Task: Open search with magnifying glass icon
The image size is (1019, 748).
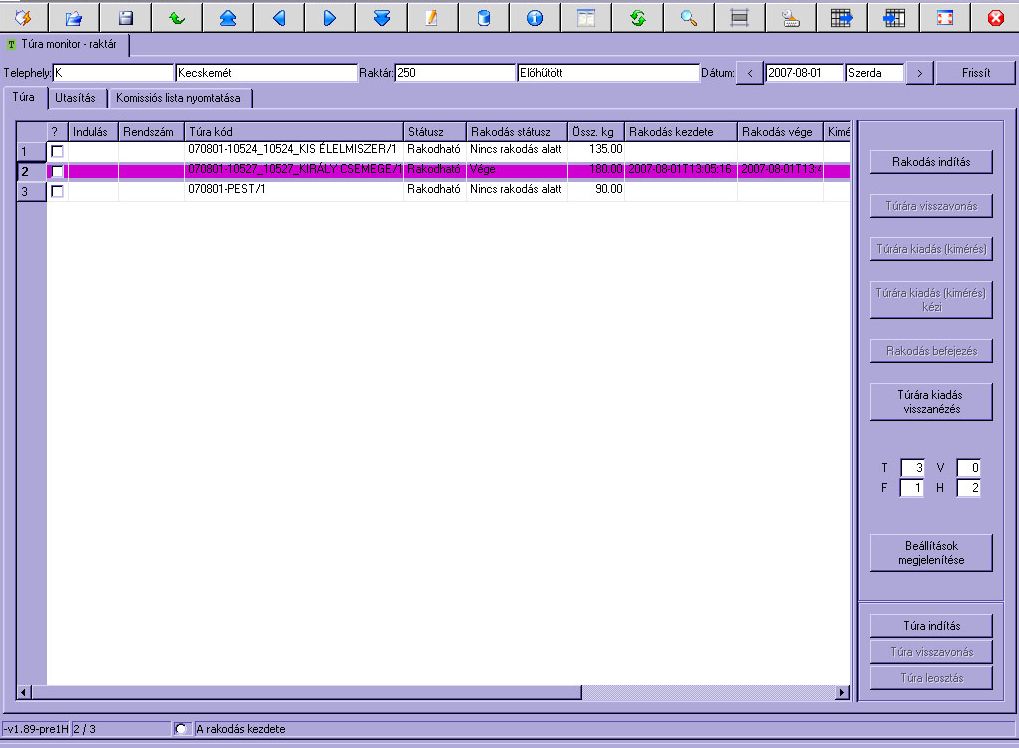Action: point(688,17)
